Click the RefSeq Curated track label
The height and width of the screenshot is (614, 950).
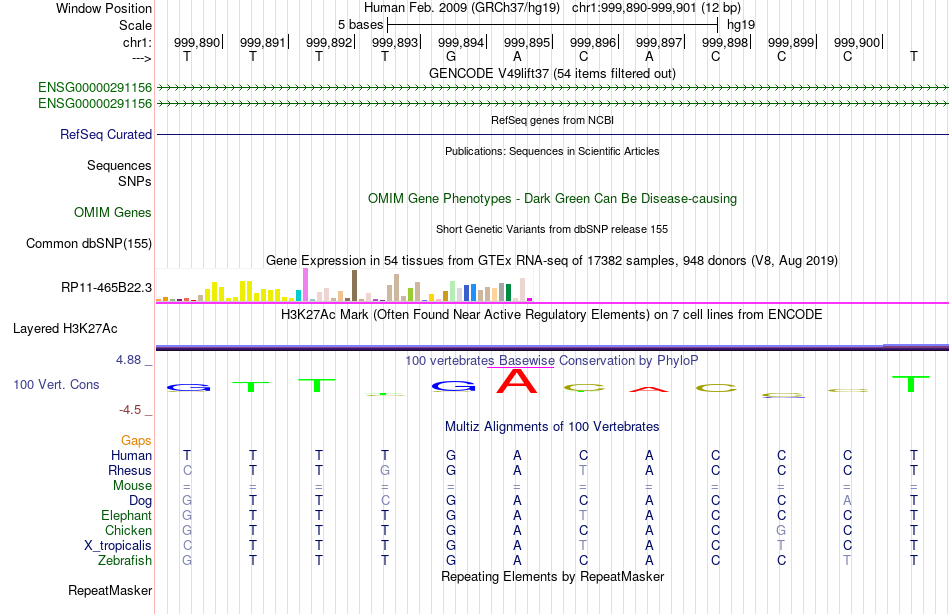click(106, 135)
